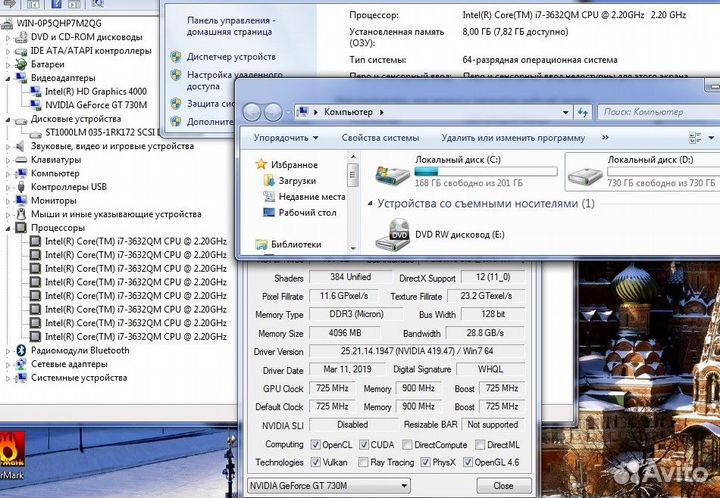
Task: Click the IDE ATA/ATAPI controllers icon
Action: tap(21, 51)
